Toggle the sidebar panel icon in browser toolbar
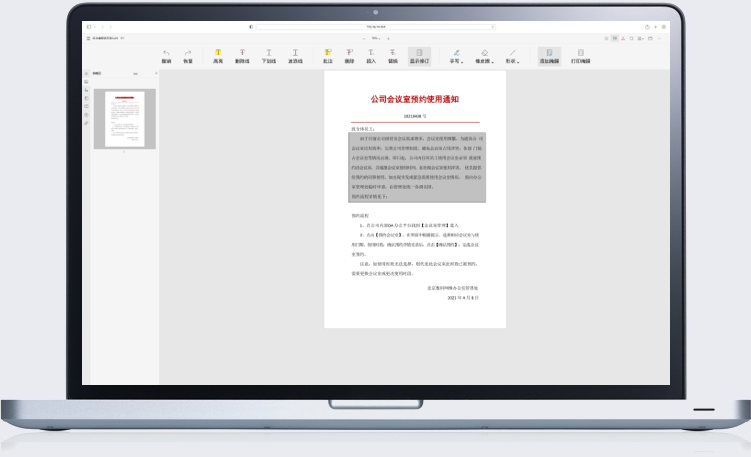The image size is (751, 457). coord(89,27)
